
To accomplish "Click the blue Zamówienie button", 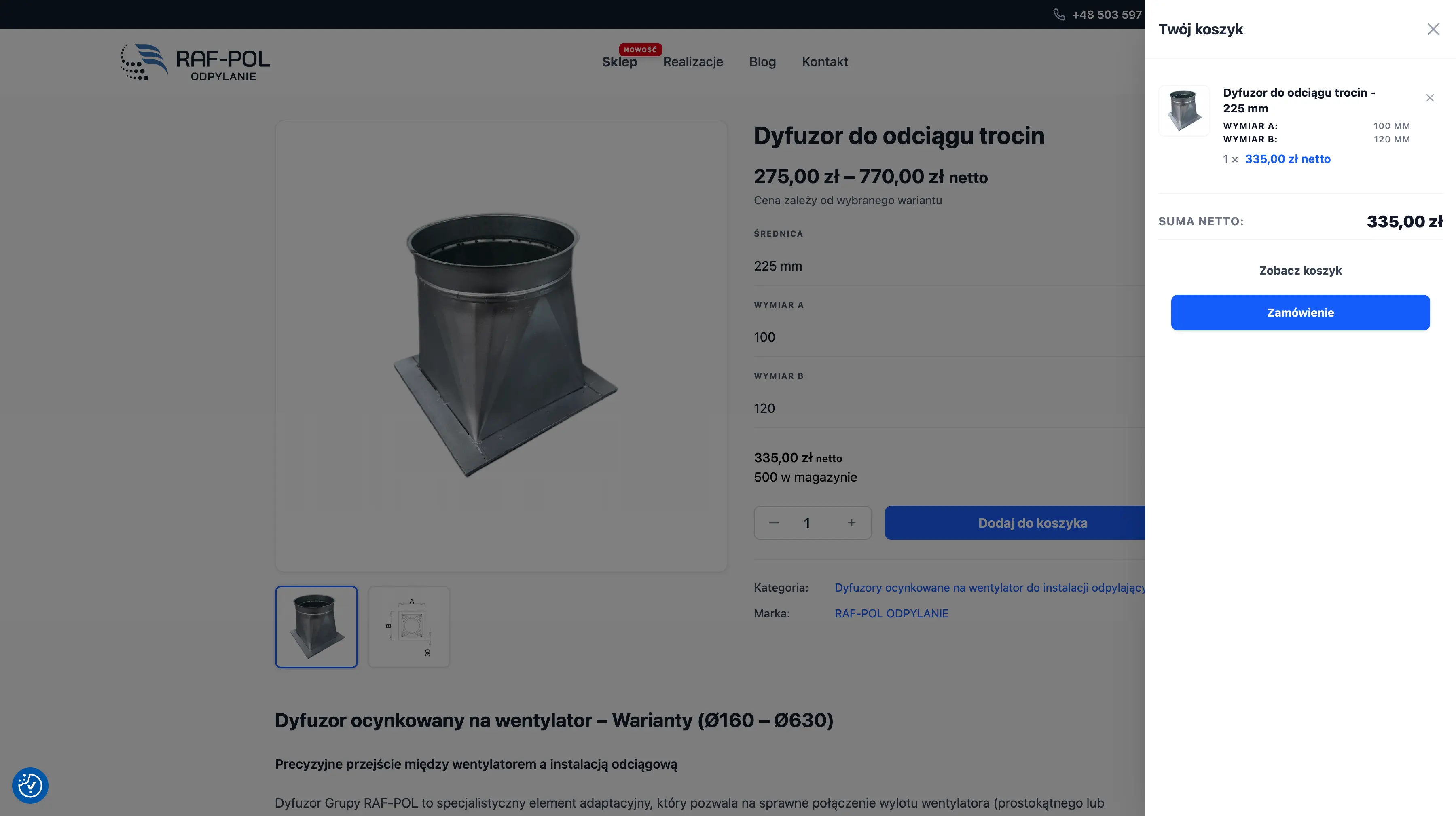I will click(x=1300, y=312).
